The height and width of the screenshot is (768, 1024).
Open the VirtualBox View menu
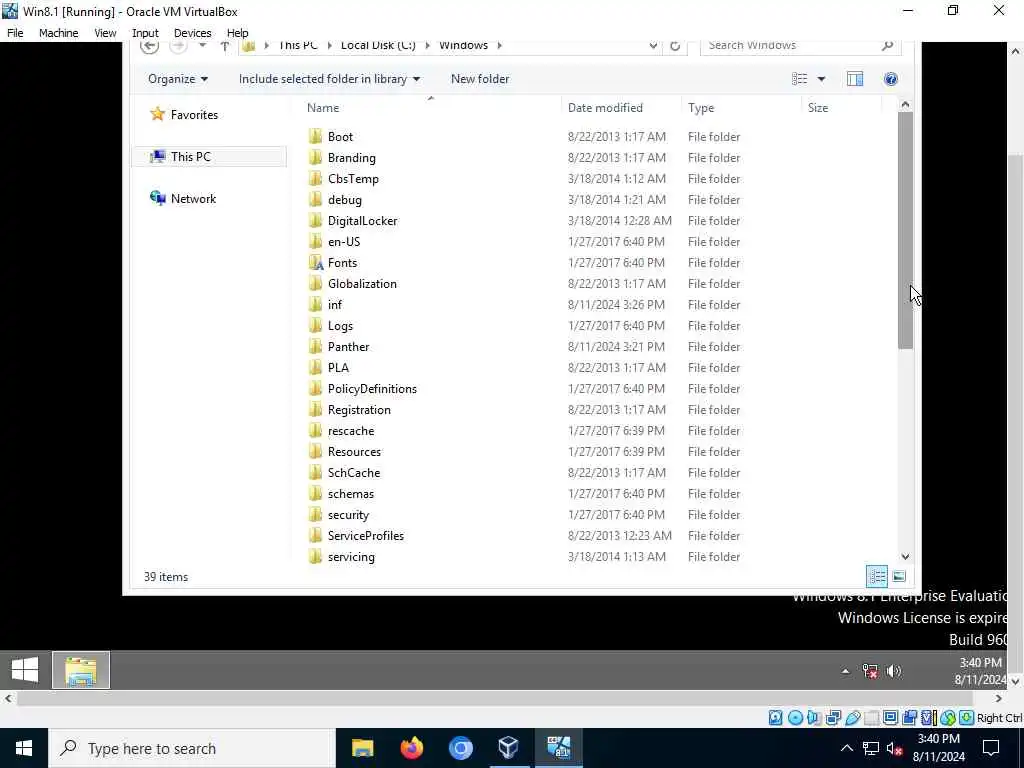coord(105,33)
